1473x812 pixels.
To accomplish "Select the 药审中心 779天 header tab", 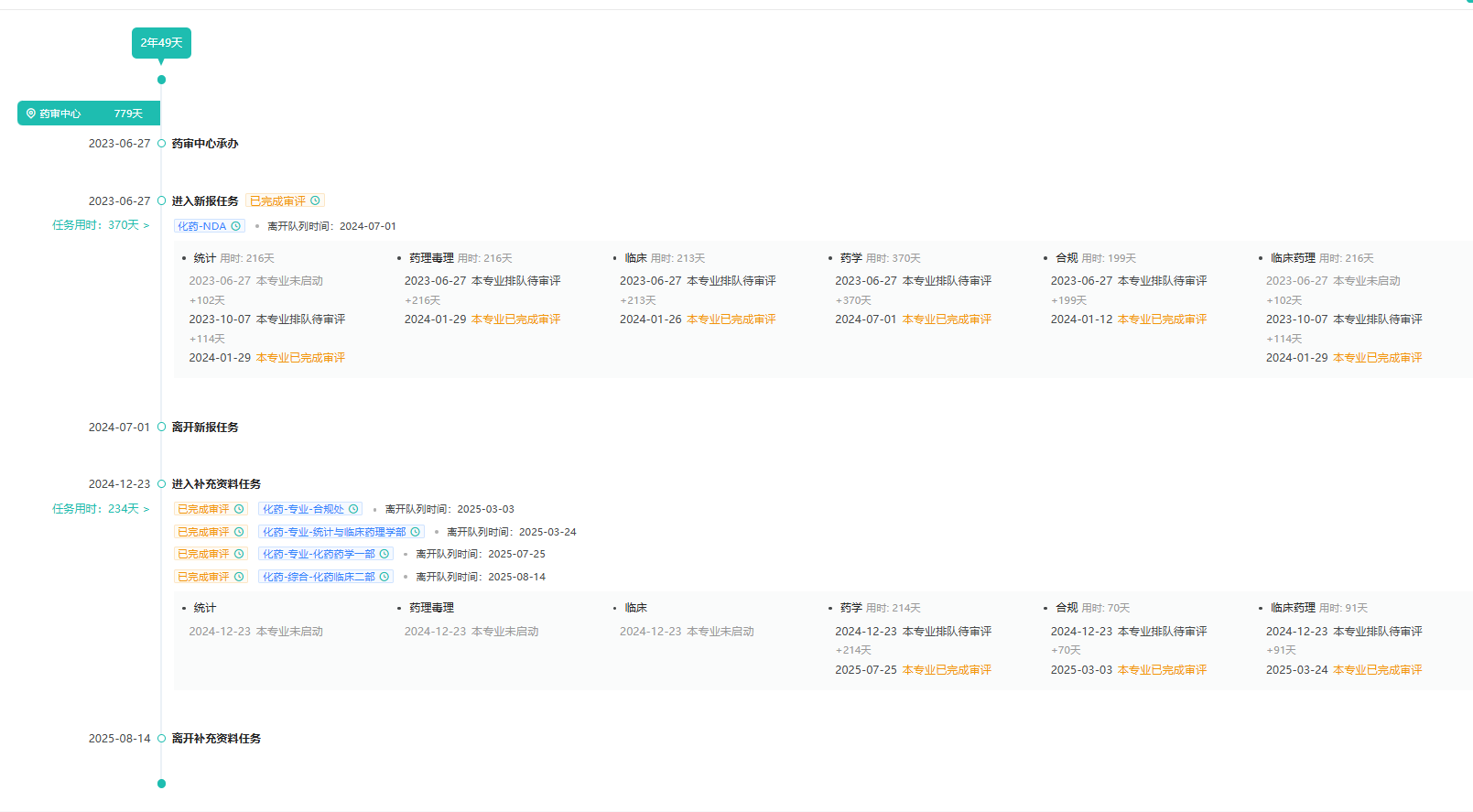I will [89, 114].
